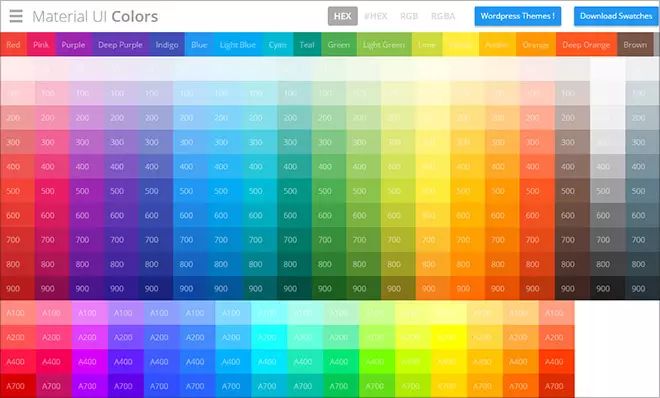Pick the light green 700 swatch

pos(364,240)
